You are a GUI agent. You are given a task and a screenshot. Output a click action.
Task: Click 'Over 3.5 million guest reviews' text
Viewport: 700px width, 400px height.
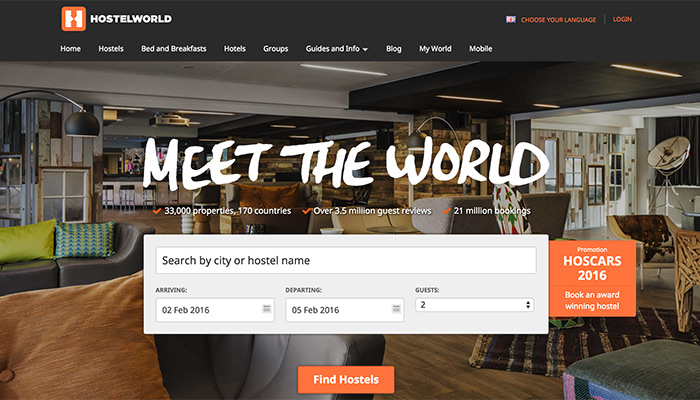372,211
